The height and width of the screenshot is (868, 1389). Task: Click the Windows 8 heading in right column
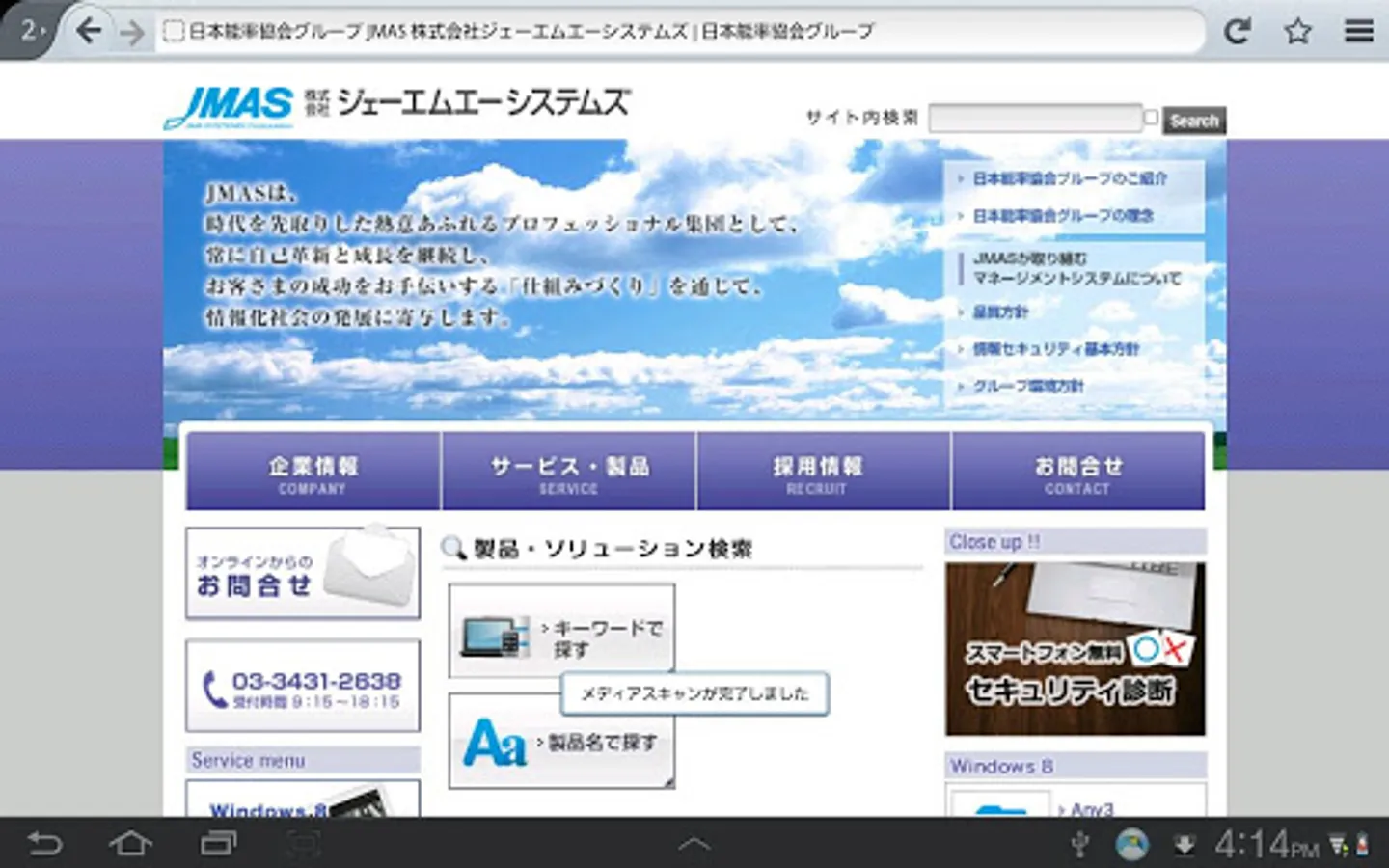(1076, 766)
